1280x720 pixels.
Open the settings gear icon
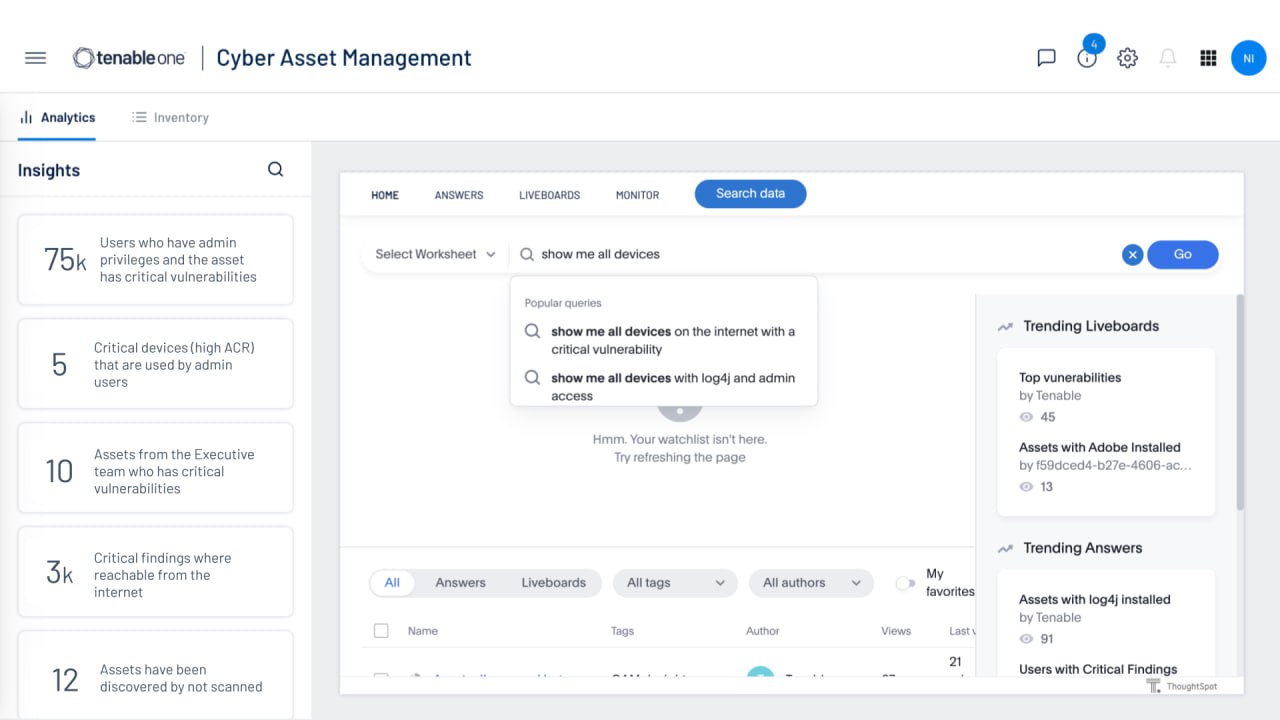(x=1127, y=58)
